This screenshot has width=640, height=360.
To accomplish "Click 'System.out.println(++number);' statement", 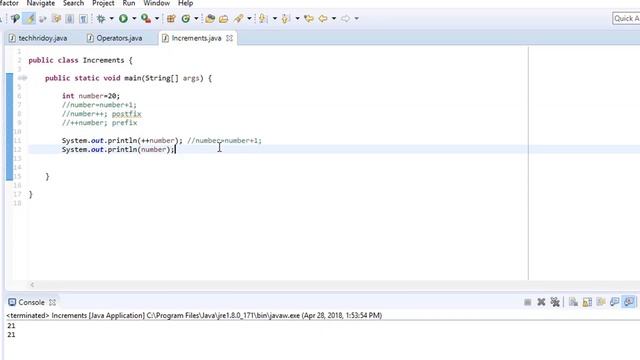I will pos(122,140).
